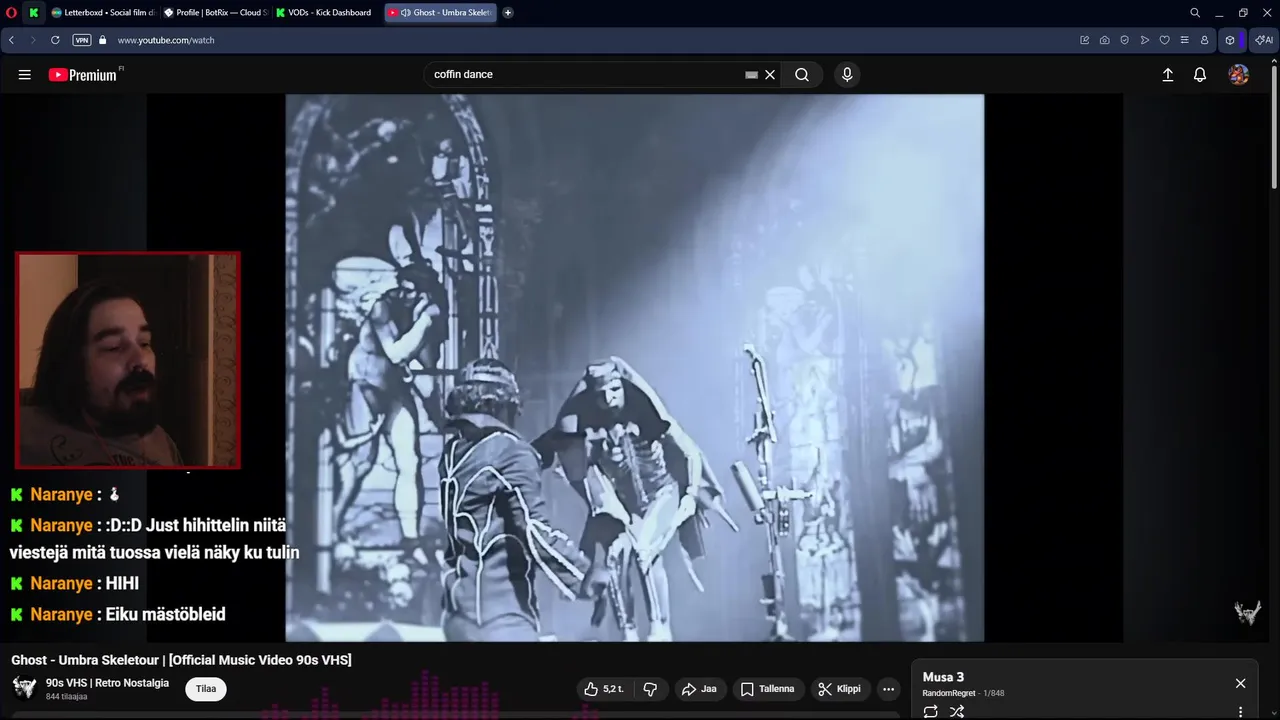Viewport: 1280px width, 720px height.
Task: Open the on-screen keyboard in search box
Action: point(752,75)
